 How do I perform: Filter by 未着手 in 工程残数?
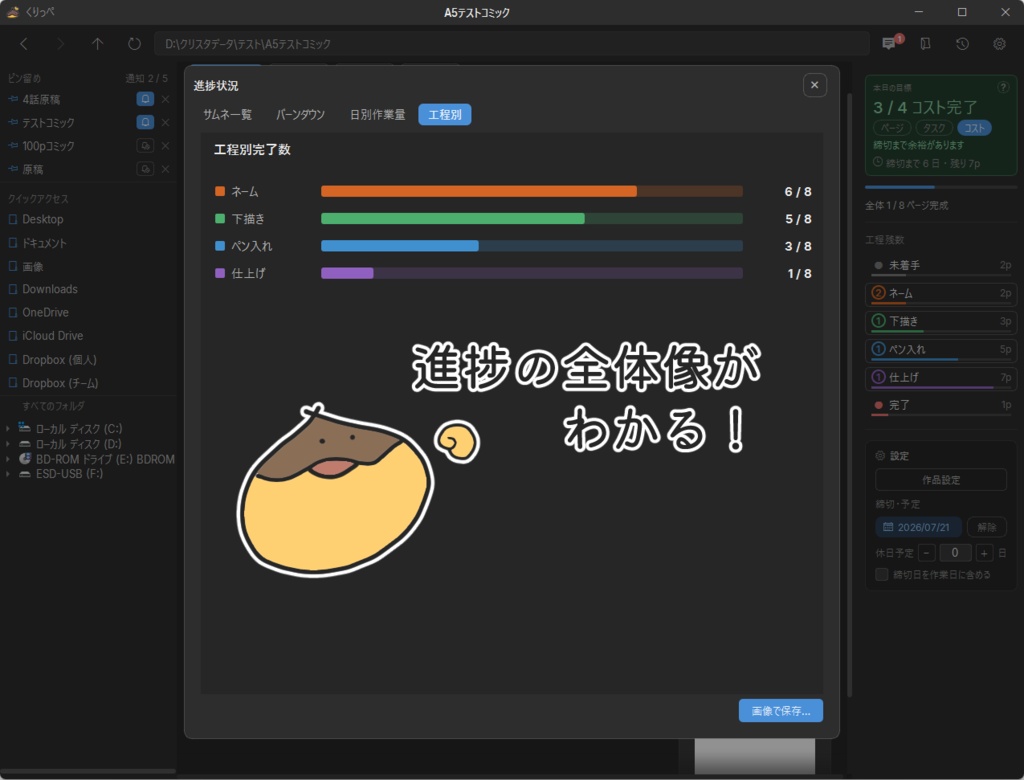tap(940, 266)
